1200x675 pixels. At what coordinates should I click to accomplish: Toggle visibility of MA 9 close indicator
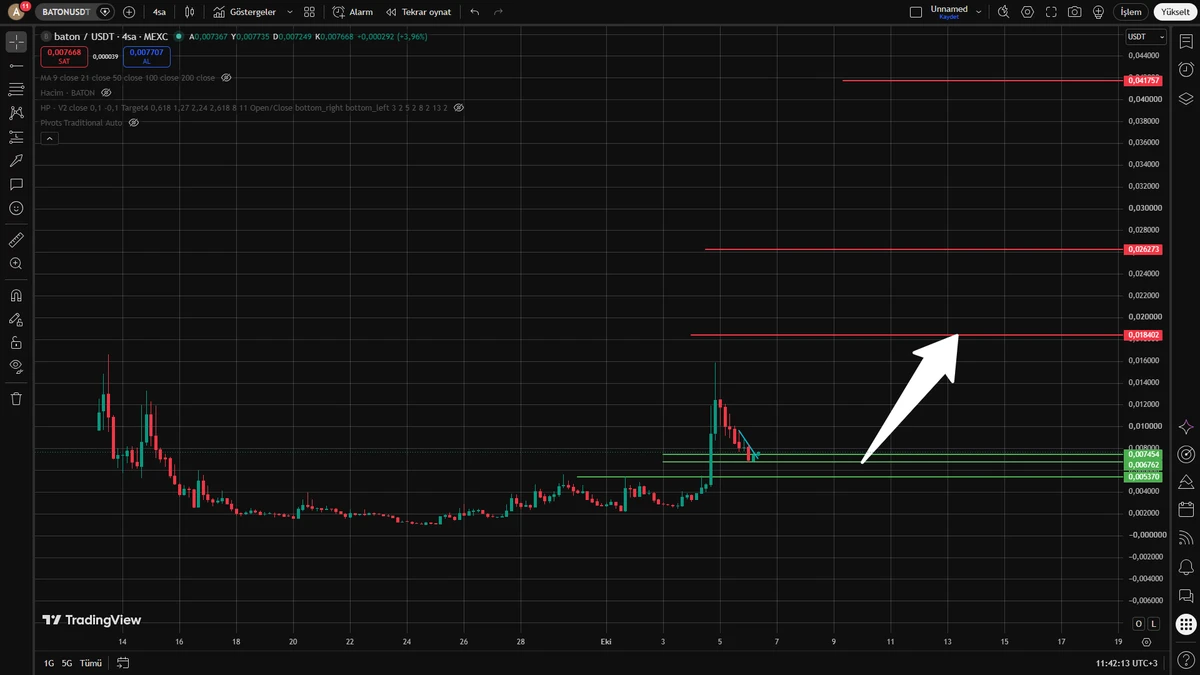click(227, 77)
